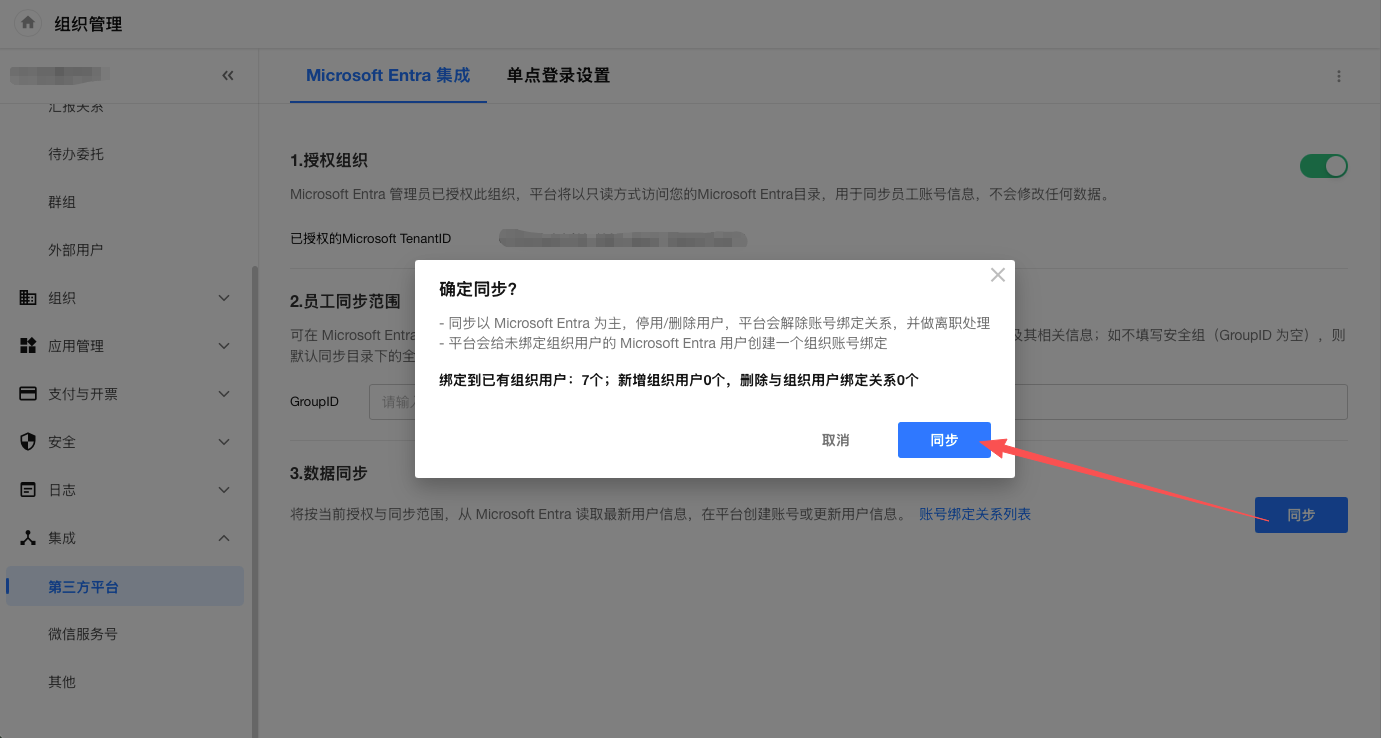Click the 日志 log icon
Image resolution: width=1381 pixels, height=738 pixels.
pos(28,490)
